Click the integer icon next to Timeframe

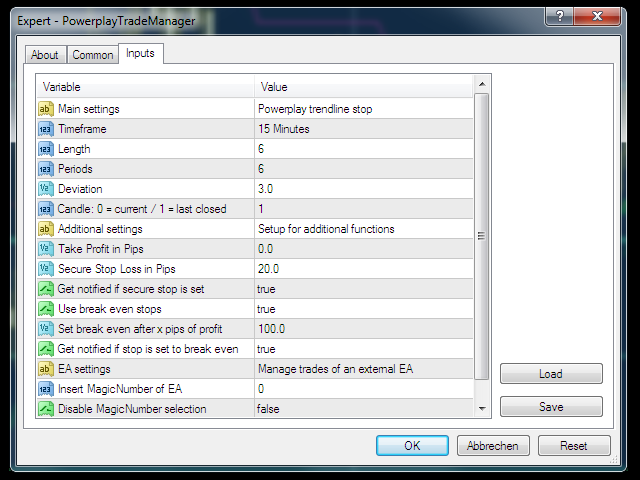46,129
